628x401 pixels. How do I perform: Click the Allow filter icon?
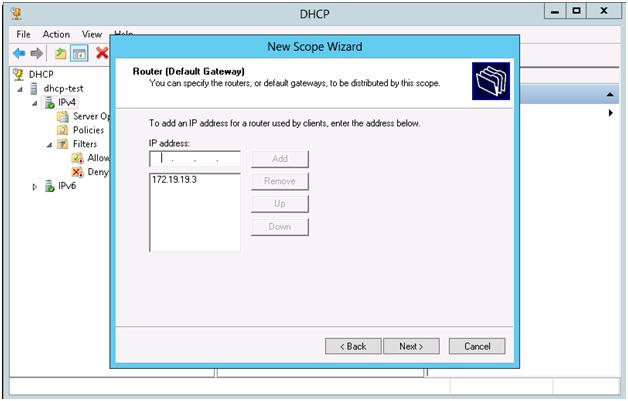pos(77,158)
